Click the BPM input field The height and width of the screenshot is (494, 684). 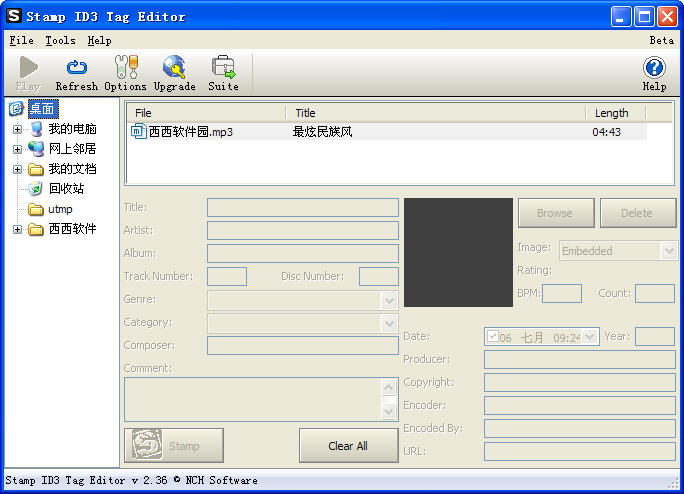click(561, 293)
